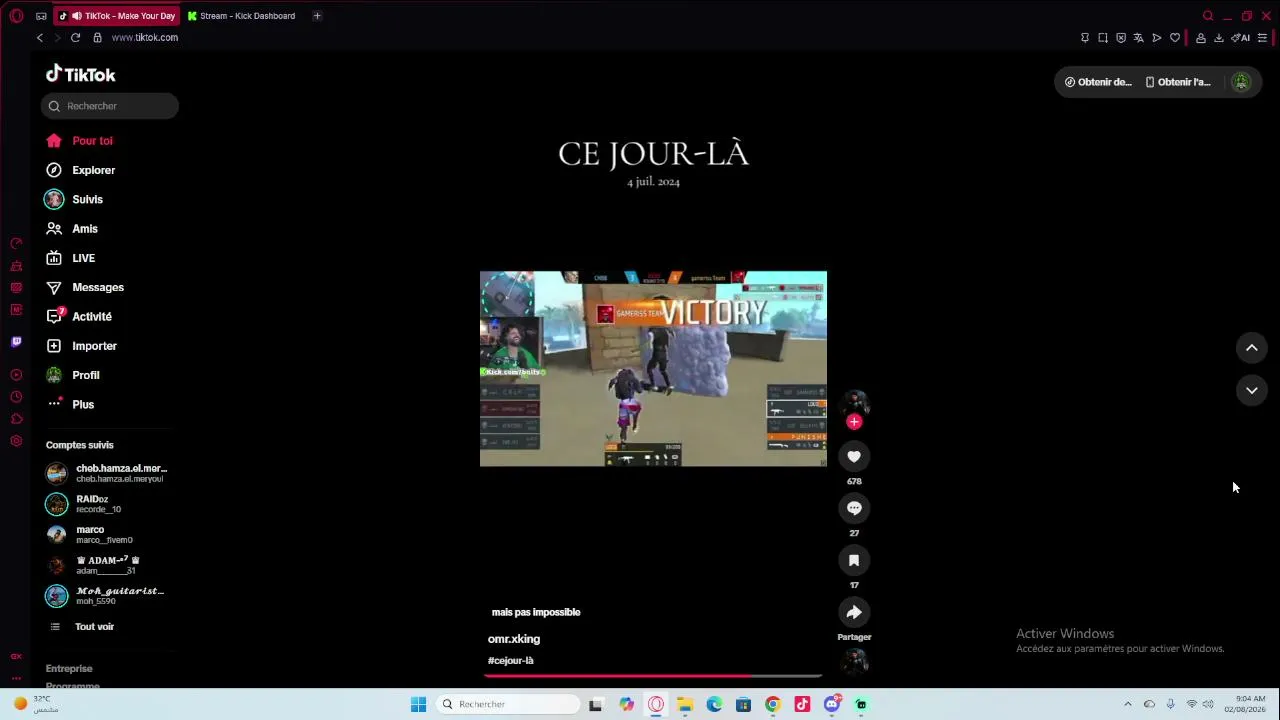Image resolution: width=1280 pixels, height=720 pixels.
Task: Click the Entreprise footer link
Action: [69, 669]
